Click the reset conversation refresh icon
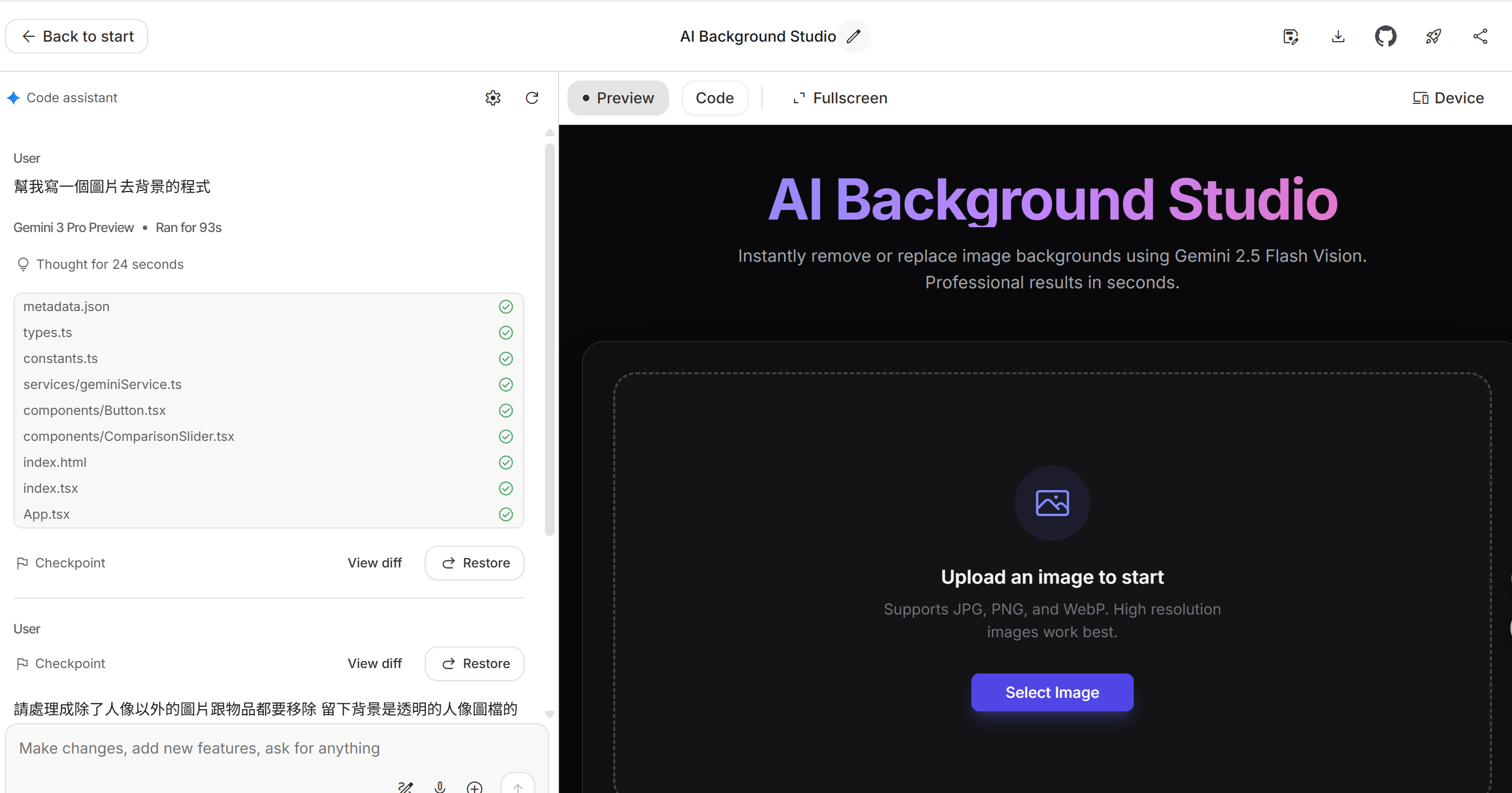1512x793 pixels. pyautogui.click(x=532, y=98)
